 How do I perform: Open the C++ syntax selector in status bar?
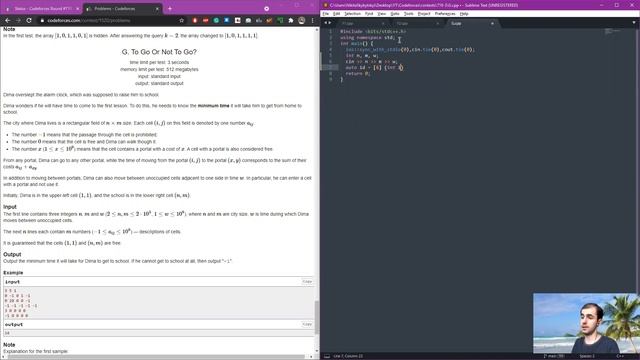coord(620,356)
